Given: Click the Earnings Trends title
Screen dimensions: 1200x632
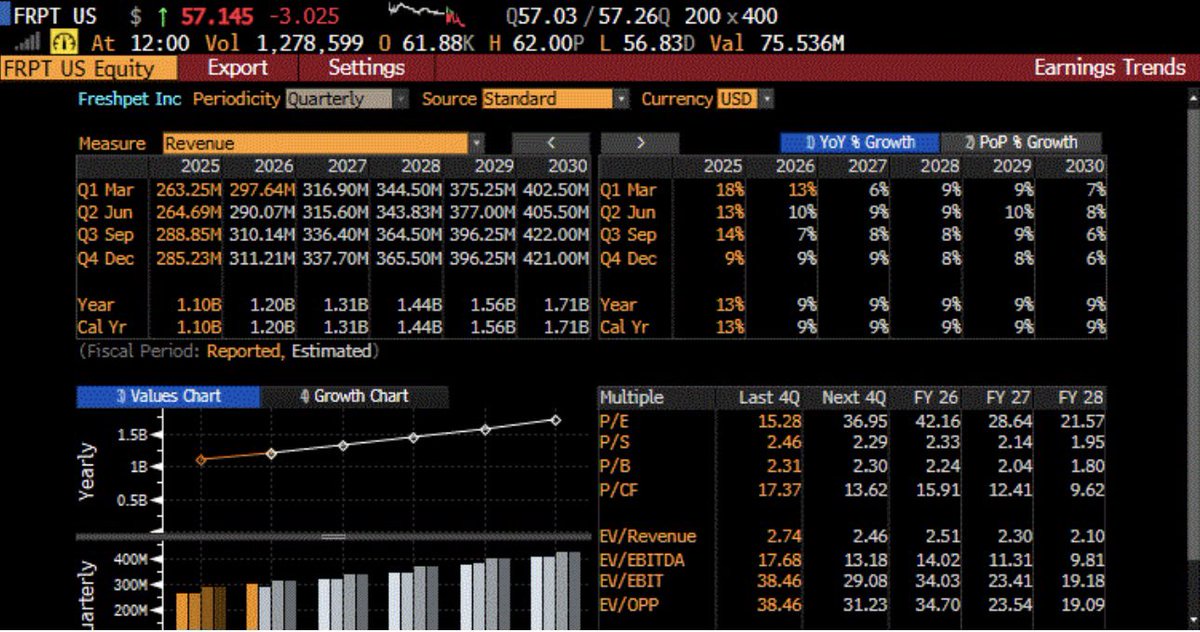Looking at the screenshot, I should pyautogui.click(x=1109, y=68).
